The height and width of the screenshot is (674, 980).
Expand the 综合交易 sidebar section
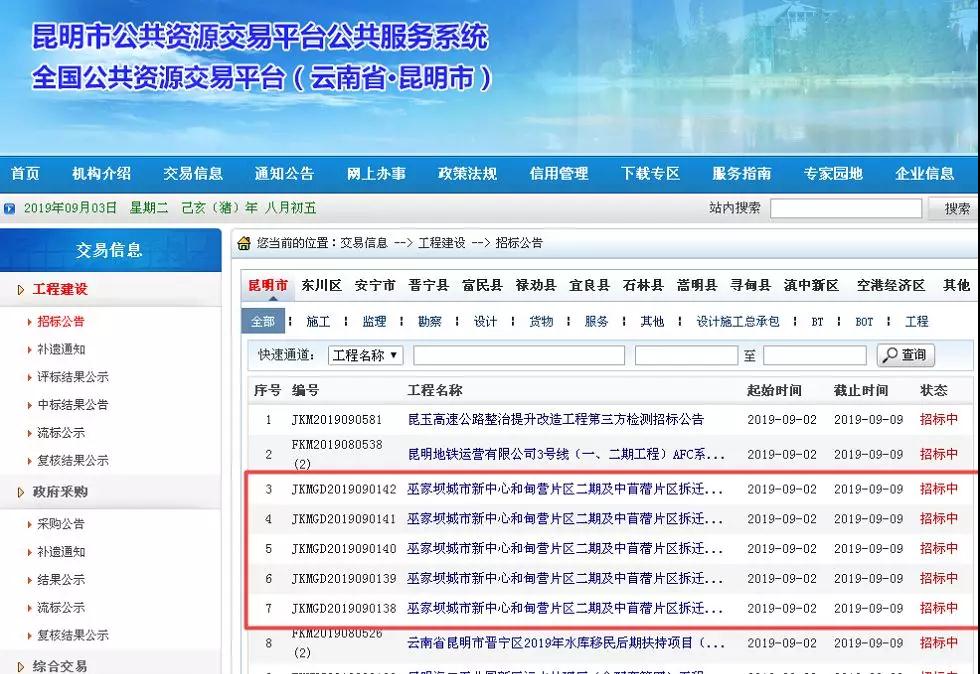click(x=60, y=665)
